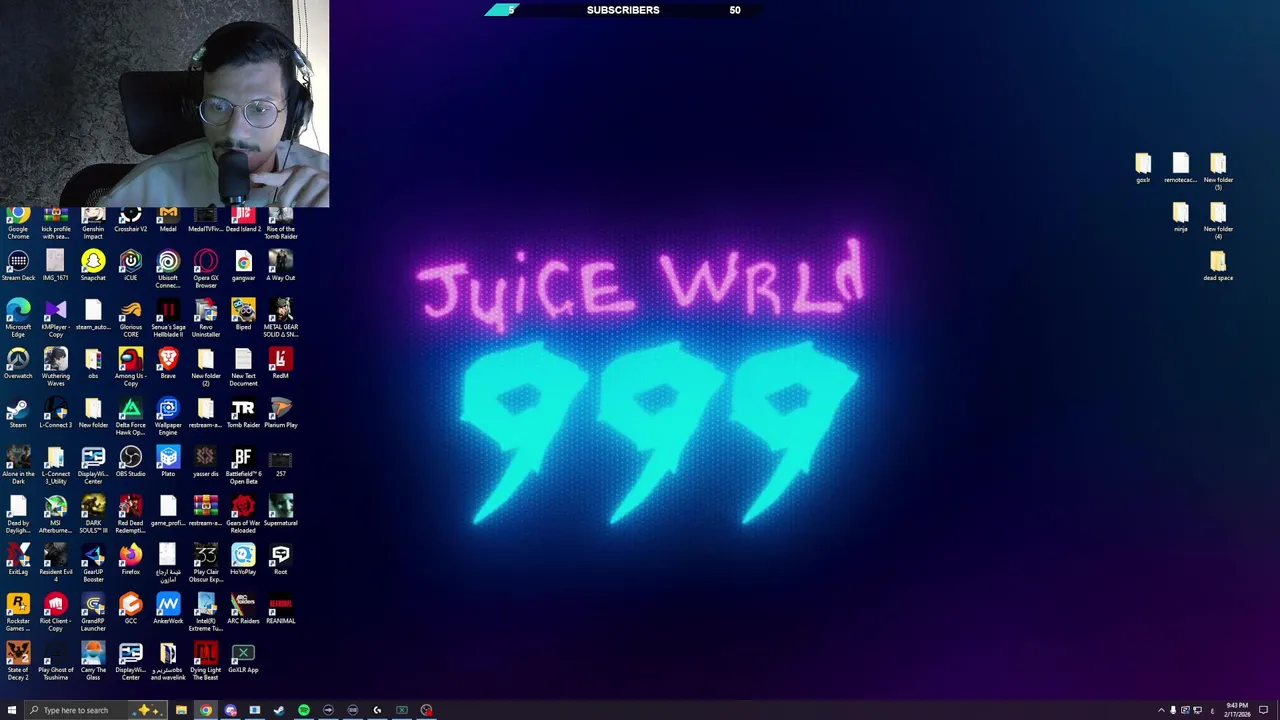This screenshot has width=1280, height=720.
Task: Open Spotify from the taskbar
Action: 304,710
